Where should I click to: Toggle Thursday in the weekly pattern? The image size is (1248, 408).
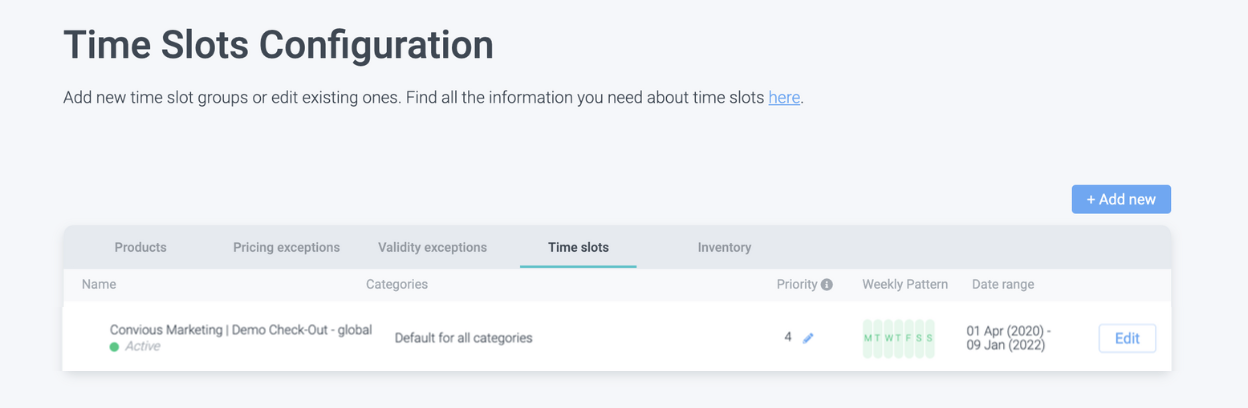(x=898, y=338)
